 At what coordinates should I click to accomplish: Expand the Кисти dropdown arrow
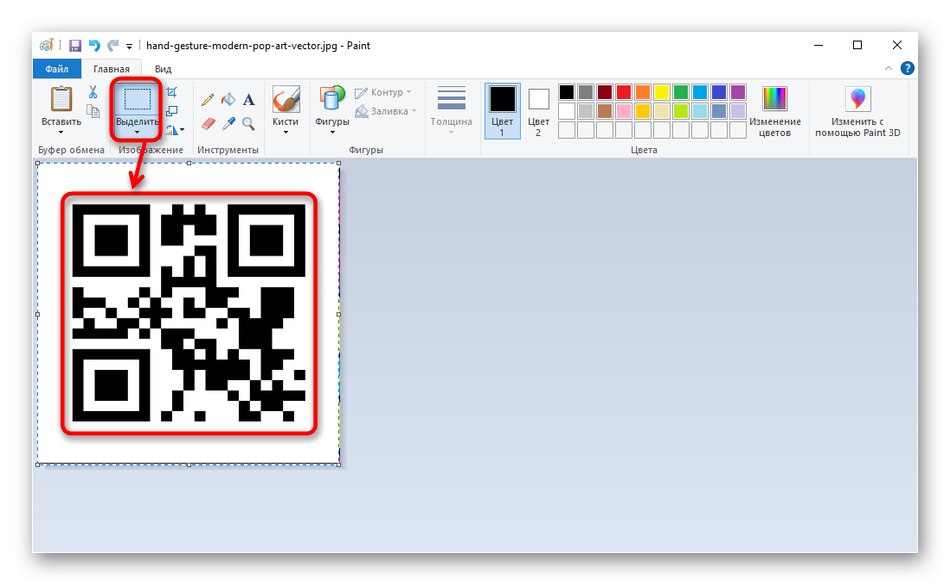coord(285,132)
